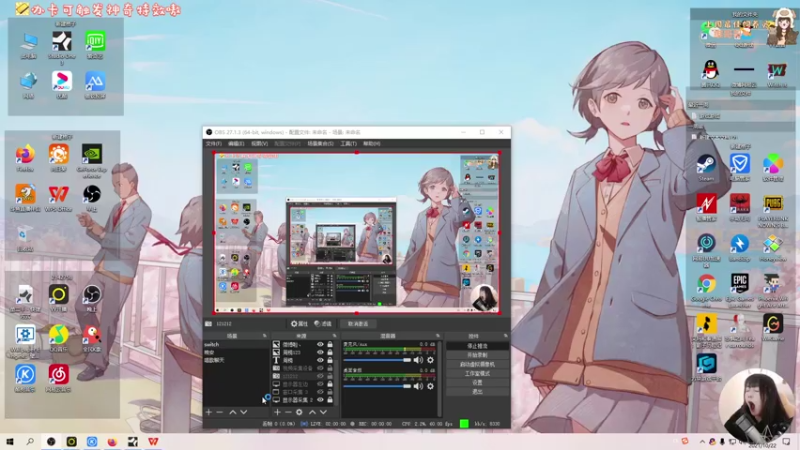Image resolution: width=800 pixels, height=450 pixels.
Task: Click the Audio Mixer vertical scrollbar
Action: tap(440, 379)
